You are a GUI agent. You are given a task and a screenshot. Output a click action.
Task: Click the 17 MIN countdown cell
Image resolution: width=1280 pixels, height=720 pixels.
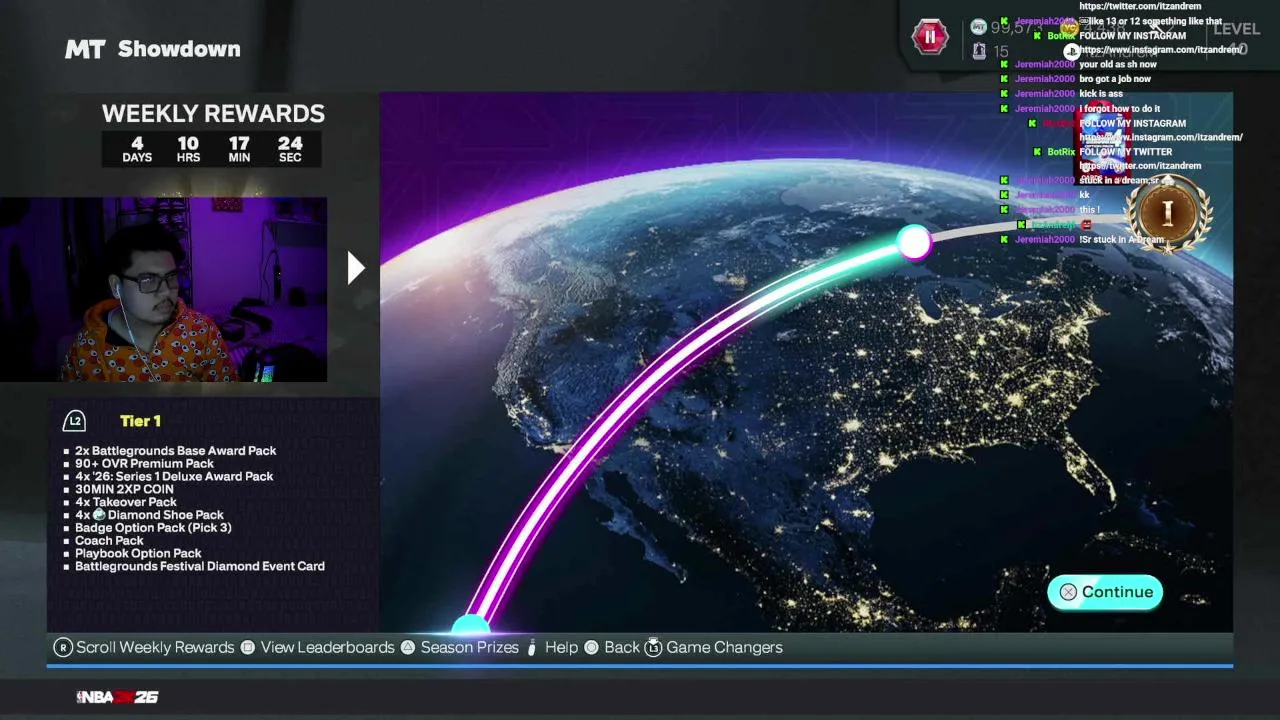click(239, 150)
